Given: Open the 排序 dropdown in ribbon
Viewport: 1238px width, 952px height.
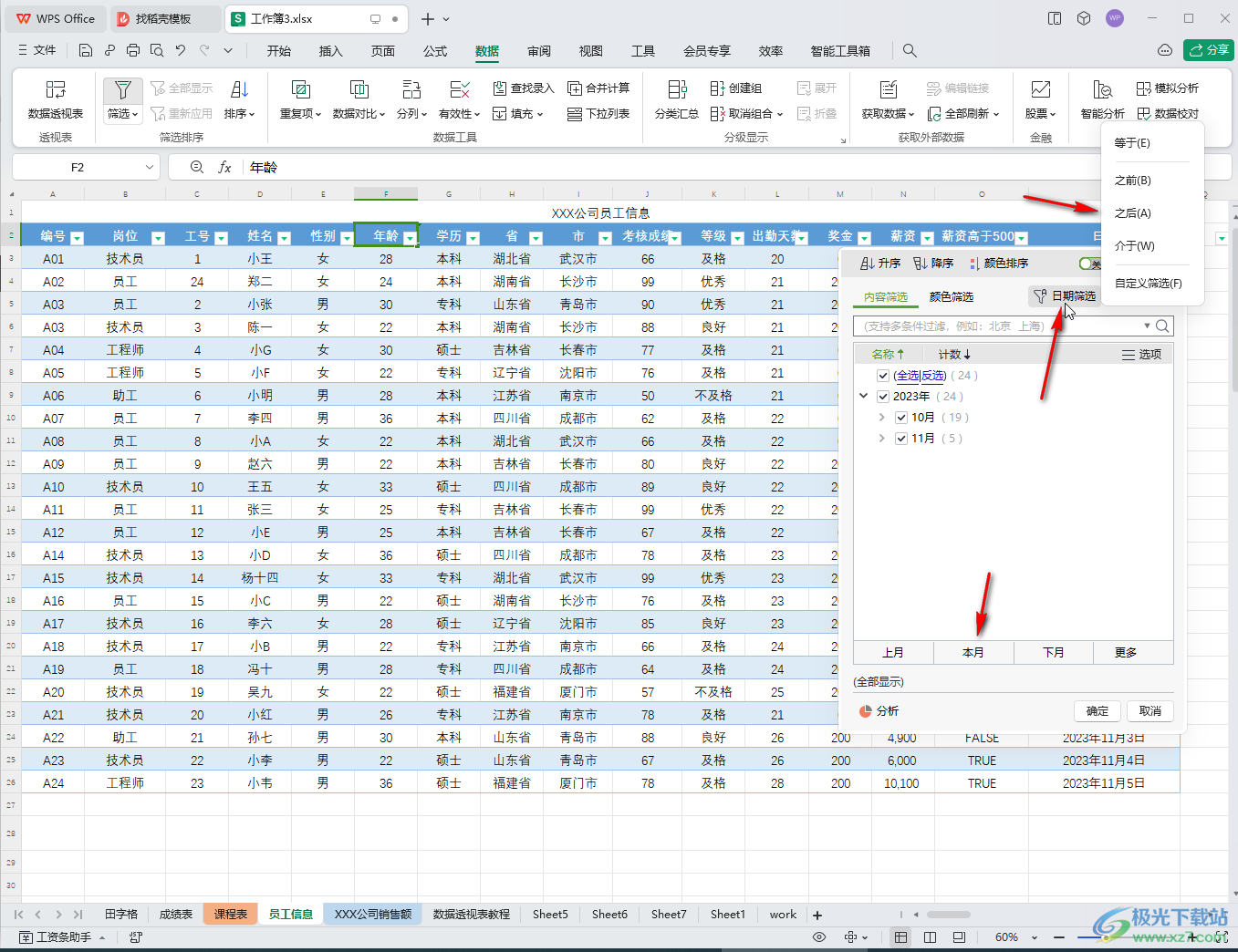Looking at the screenshot, I should coord(240,114).
